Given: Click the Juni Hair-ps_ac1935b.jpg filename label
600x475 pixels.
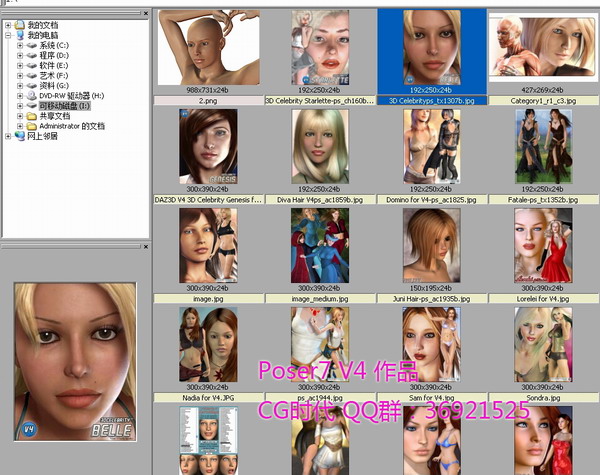Looking at the screenshot, I should tap(432, 299).
